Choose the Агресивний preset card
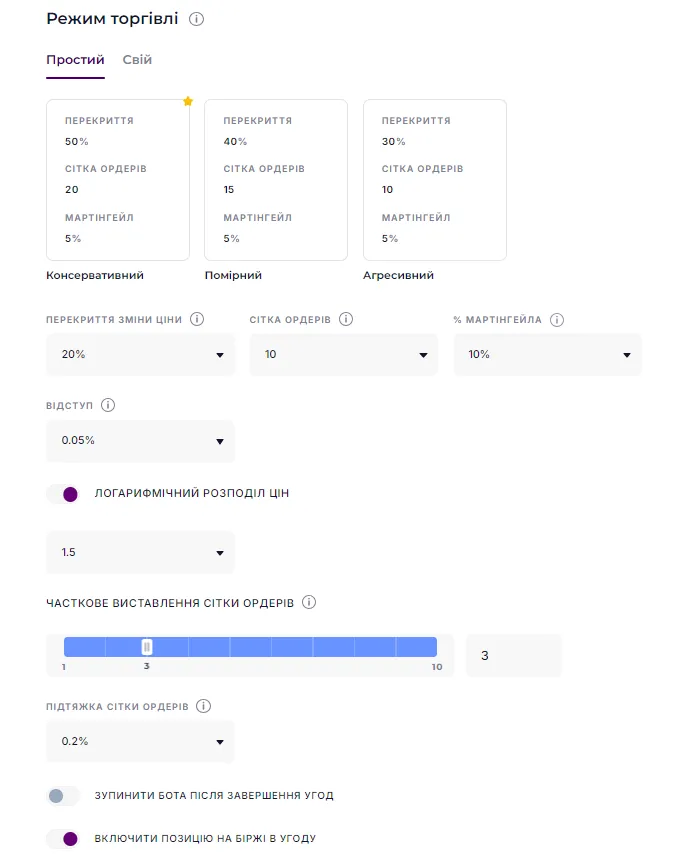Image resolution: width=695 pixels, height=854 pixels. point(434,180)
